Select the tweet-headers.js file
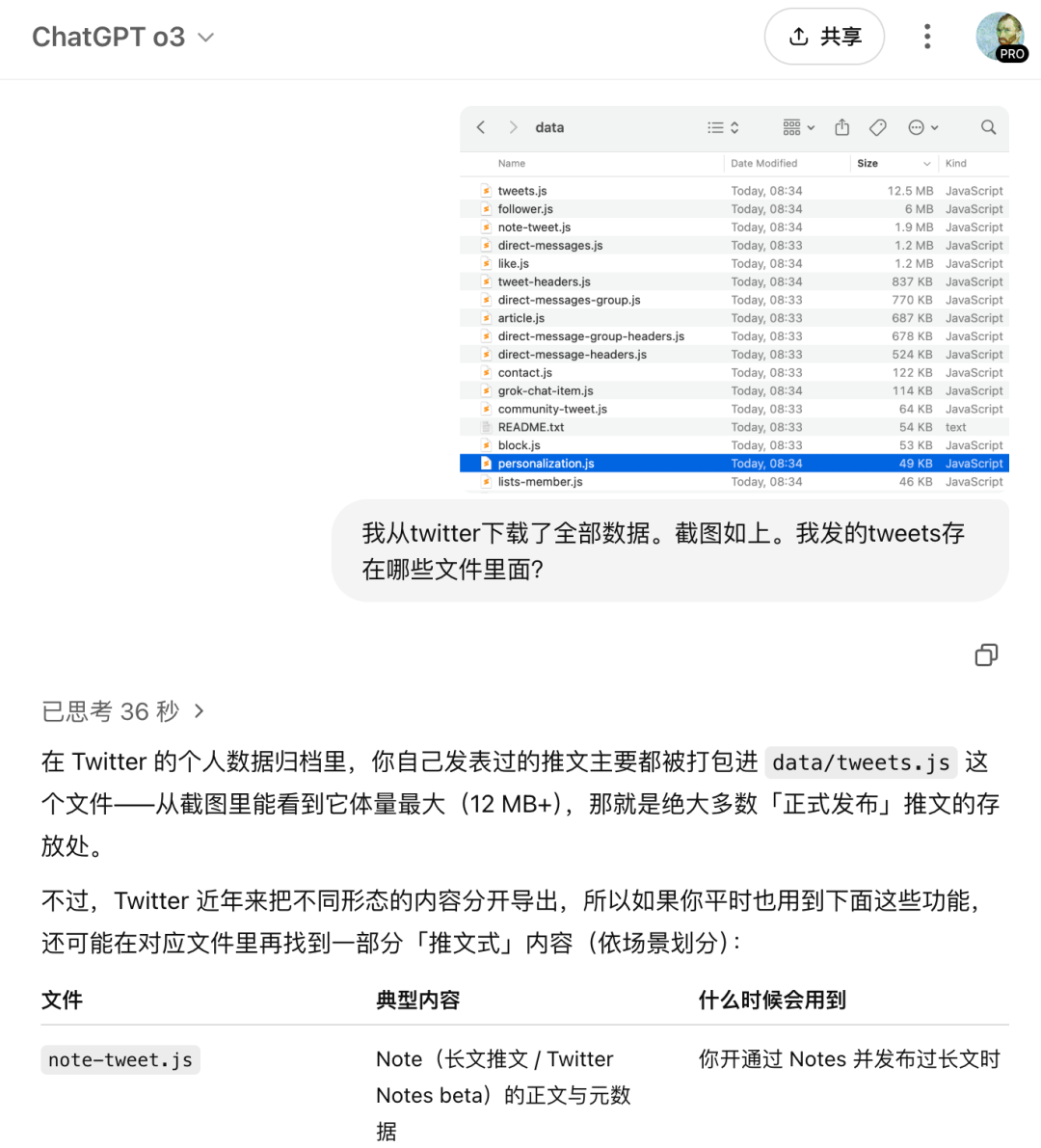Screen dimensions: 1041x1148 click(x=734, y=281)
